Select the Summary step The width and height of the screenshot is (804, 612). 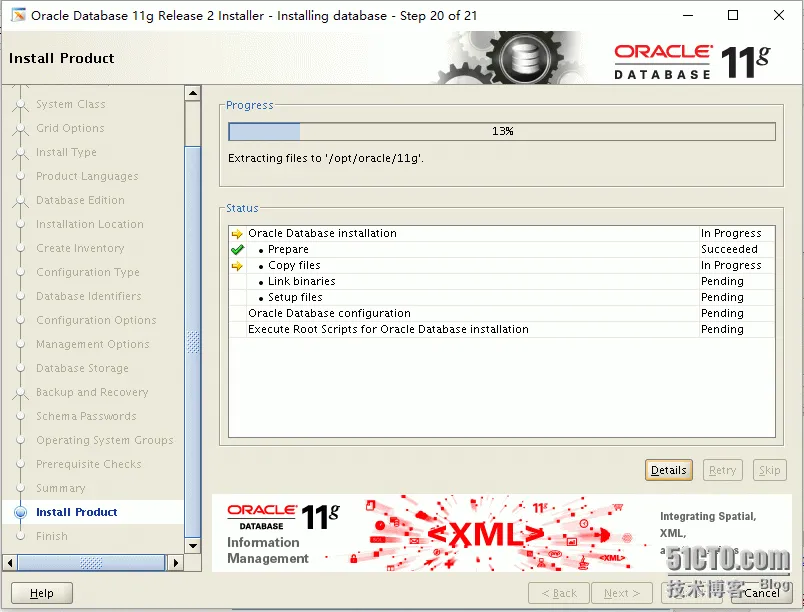[x=61, y=488]
